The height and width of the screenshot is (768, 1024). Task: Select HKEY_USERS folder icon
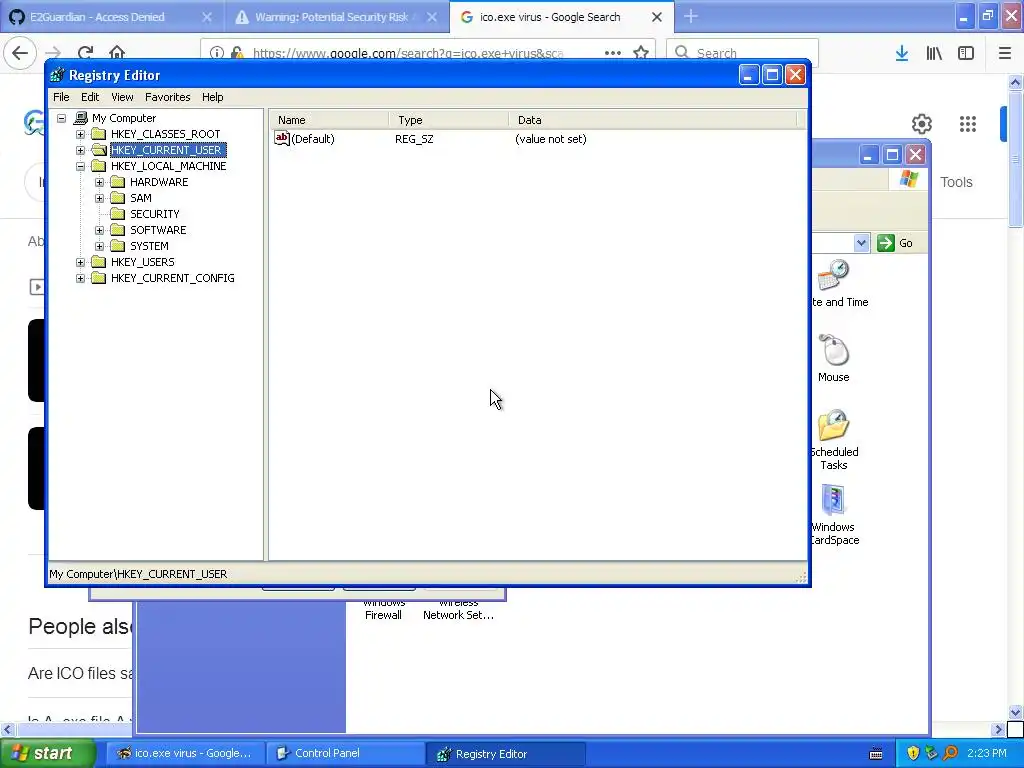click(x=99, y=262)
